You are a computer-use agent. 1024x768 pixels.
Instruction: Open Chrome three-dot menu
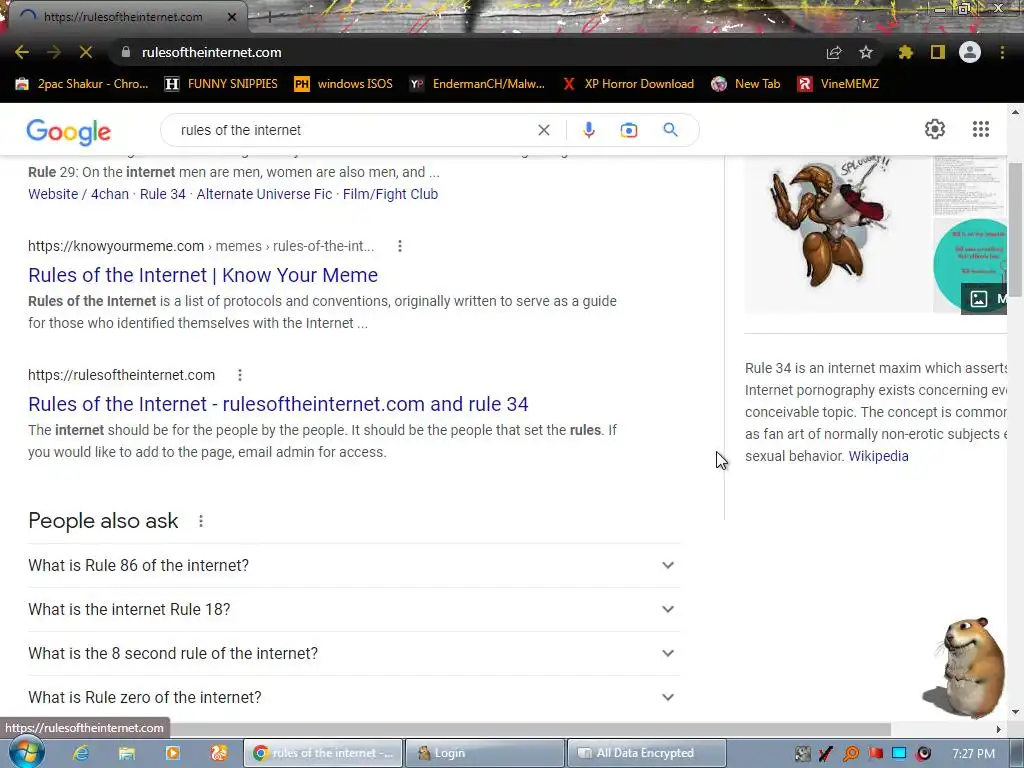point(1002,52)
